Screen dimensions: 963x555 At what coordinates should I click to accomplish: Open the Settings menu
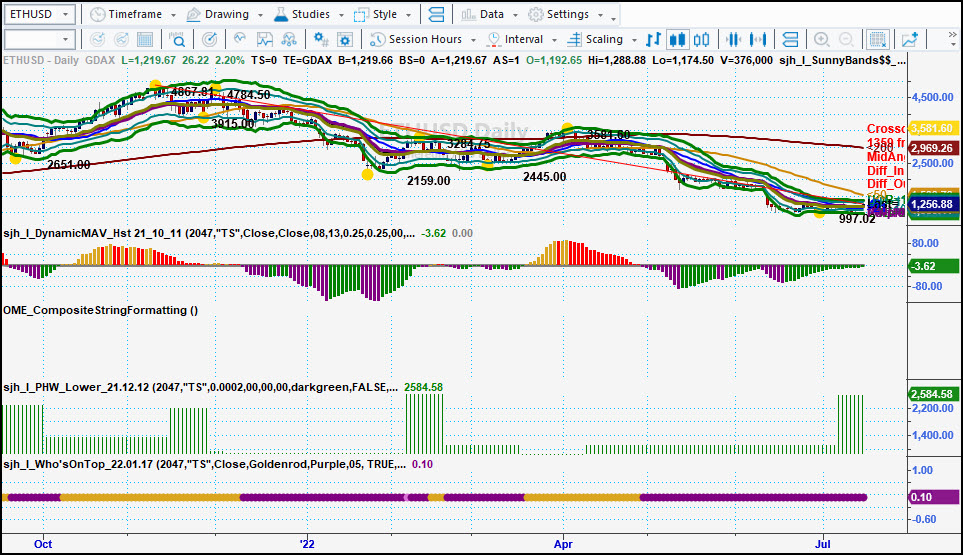coord(559,14)
